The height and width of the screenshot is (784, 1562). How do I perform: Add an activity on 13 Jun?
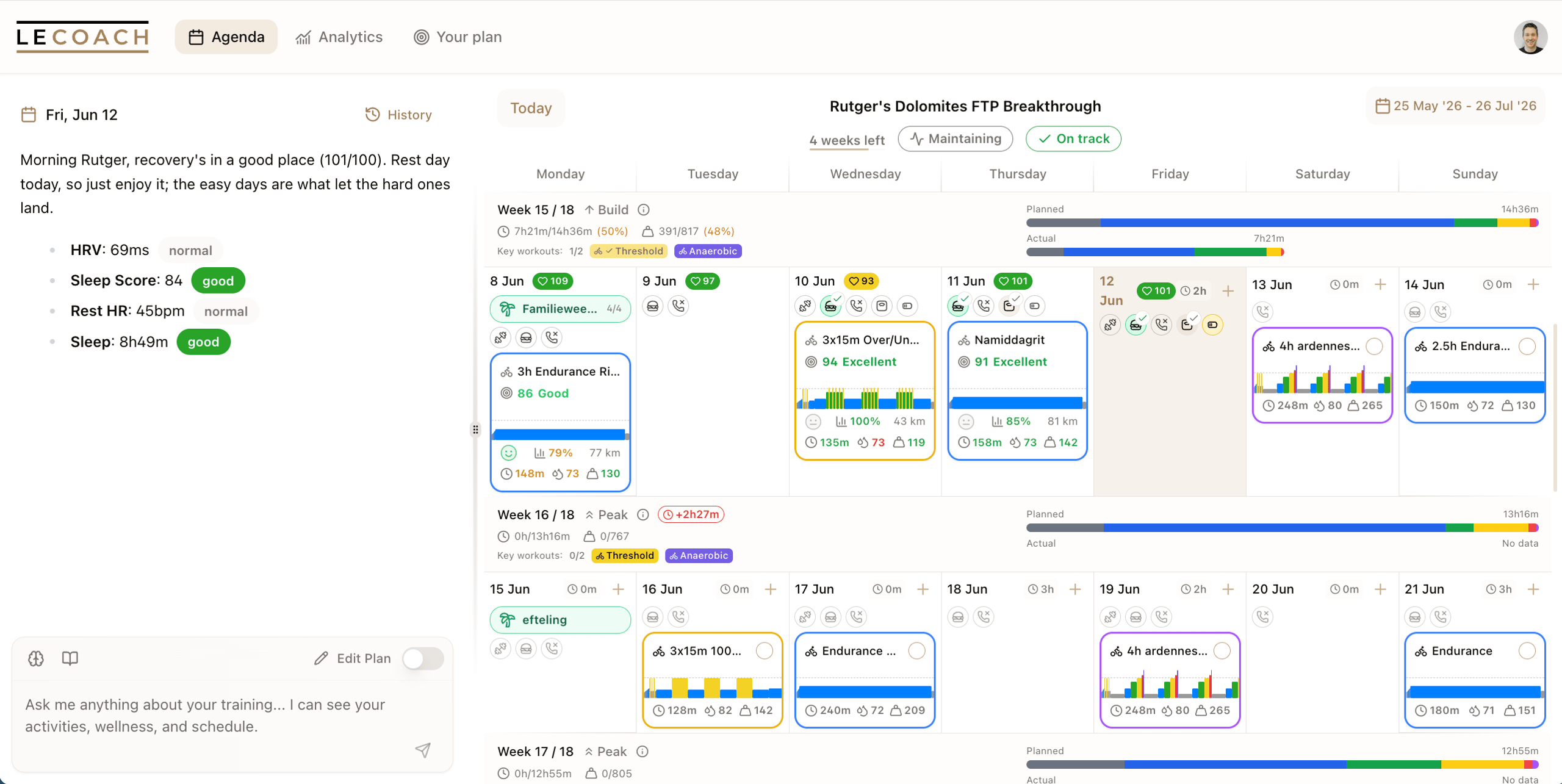tap(1381, 284)
